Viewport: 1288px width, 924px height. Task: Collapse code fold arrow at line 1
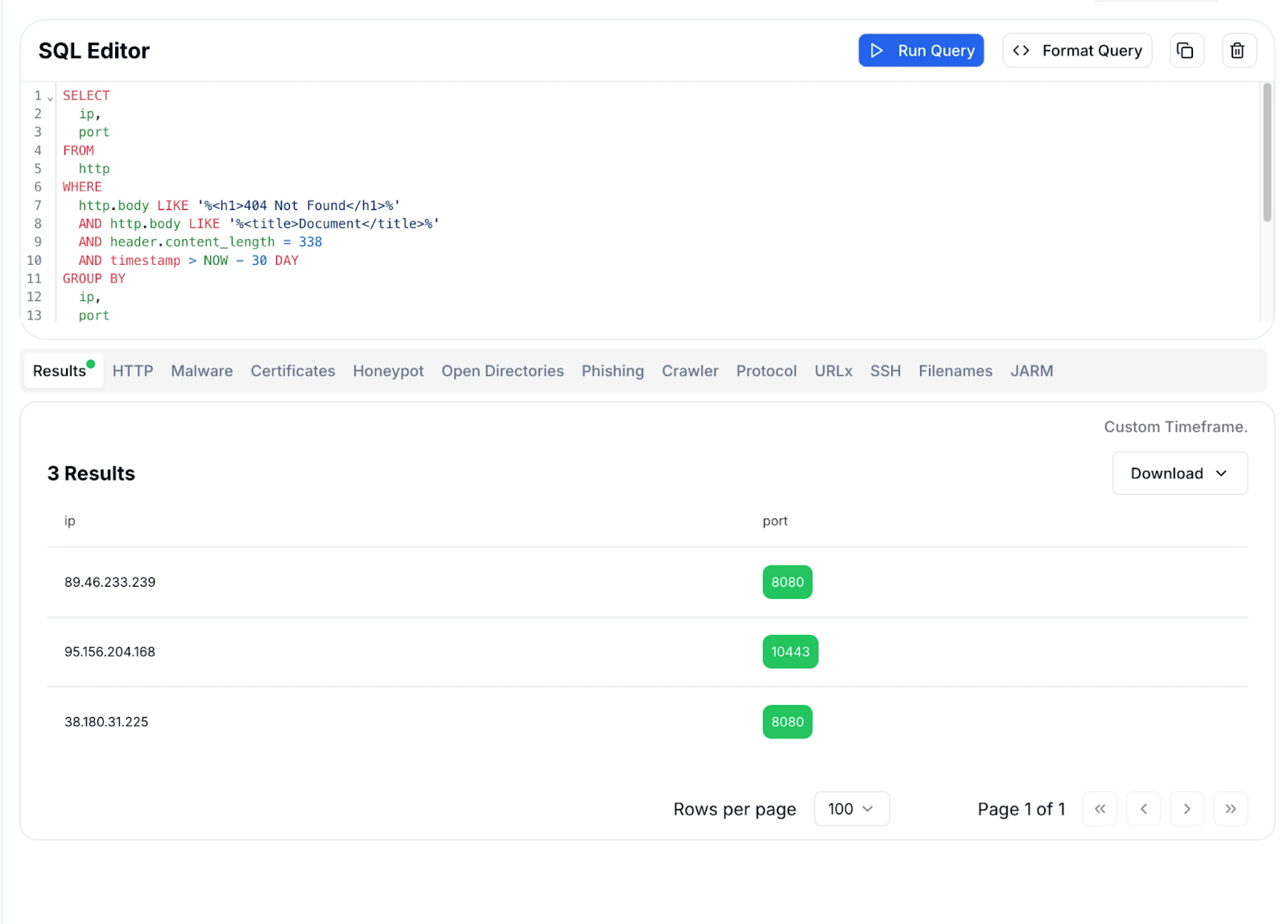(50, 99)
